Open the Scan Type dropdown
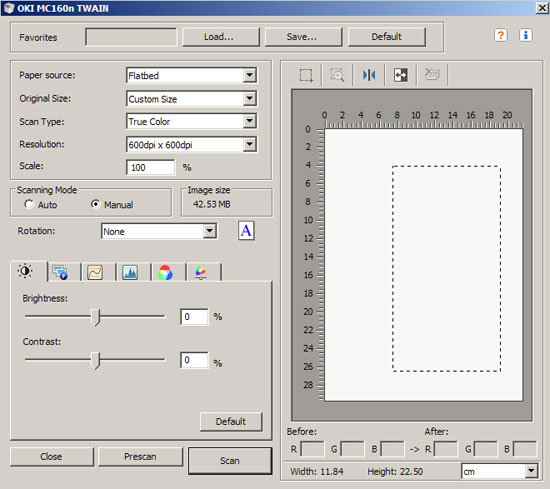Screen dimensions: 550x489 pos(192,121)
